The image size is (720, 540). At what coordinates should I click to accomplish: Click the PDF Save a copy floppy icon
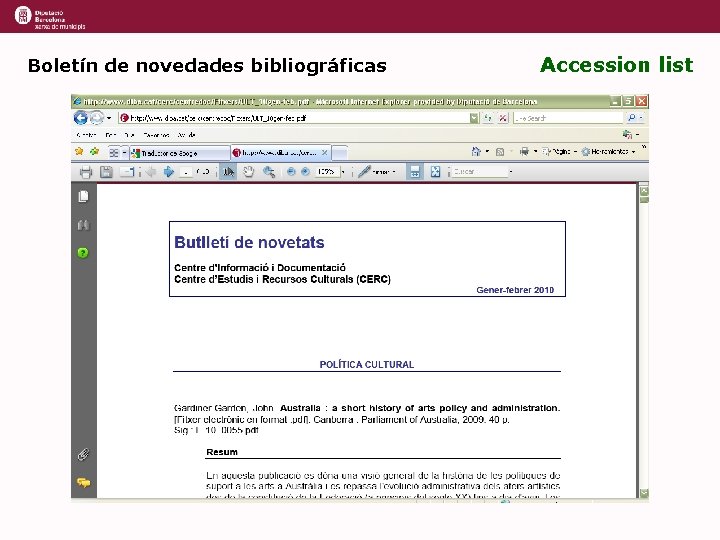click(106, 172)
